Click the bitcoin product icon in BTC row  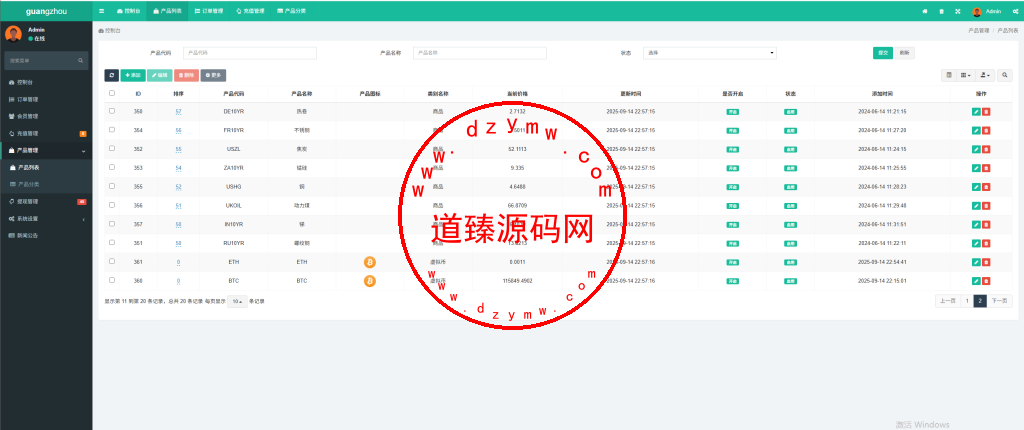(370, 281)
